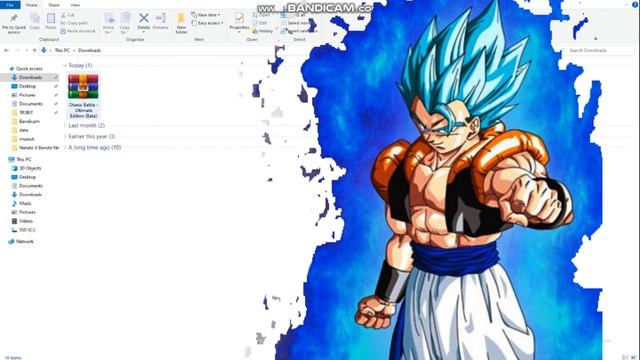This screenshot has width=640, height=360.
Task: Select Network in navigation pane
Action: 24,242
